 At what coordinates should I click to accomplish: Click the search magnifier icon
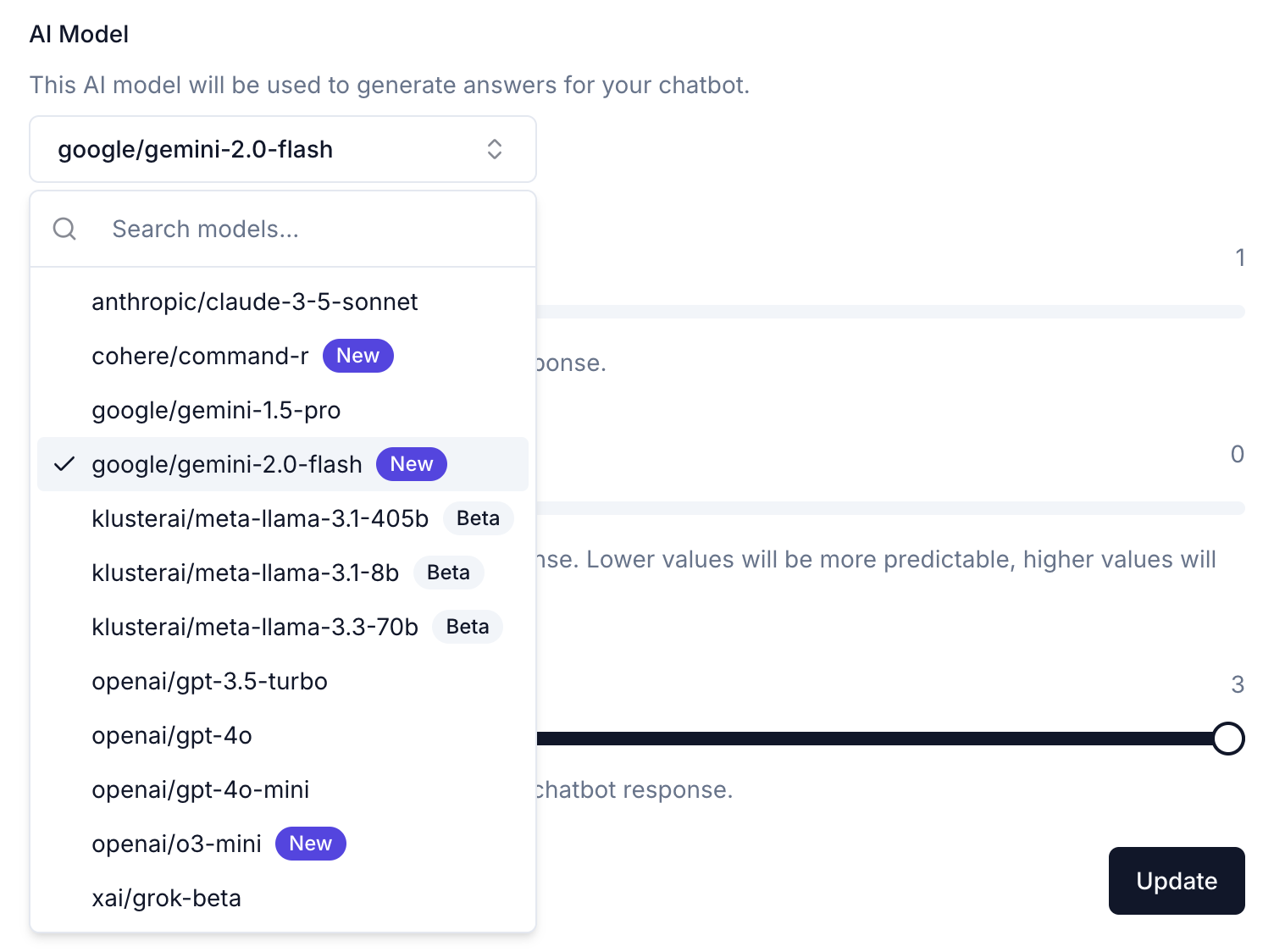(64, 229)
